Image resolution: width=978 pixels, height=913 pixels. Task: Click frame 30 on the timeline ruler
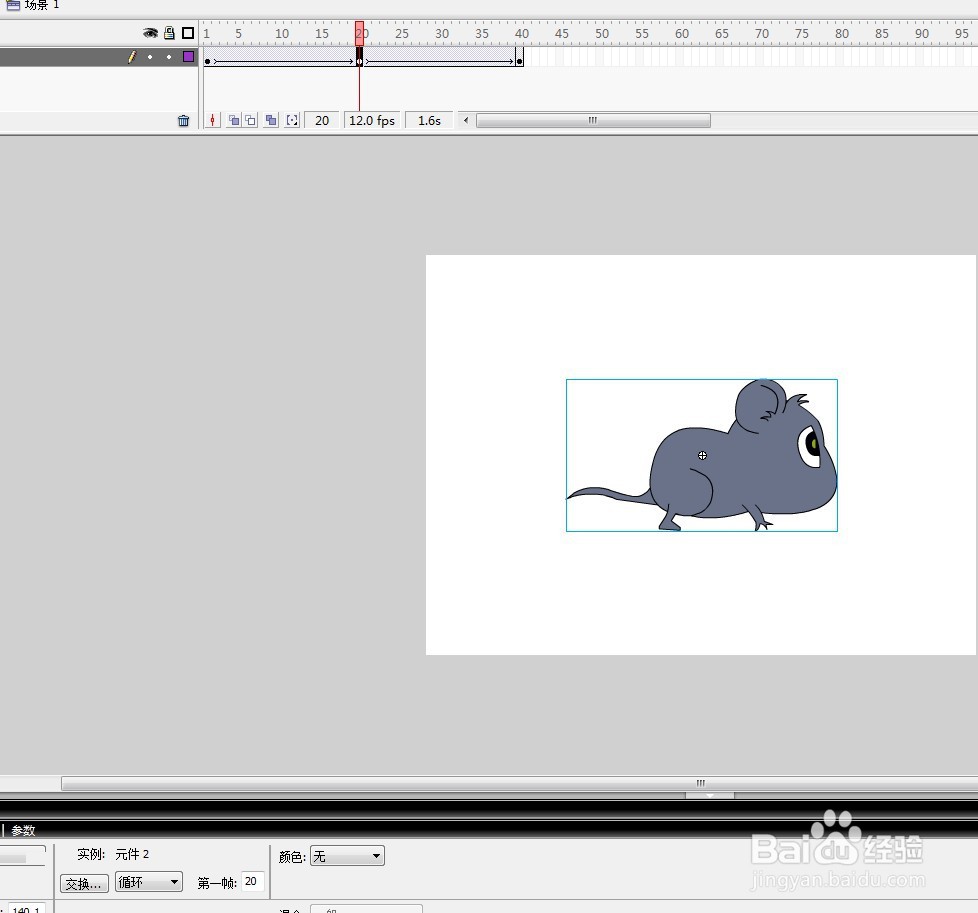click(442, 34)
